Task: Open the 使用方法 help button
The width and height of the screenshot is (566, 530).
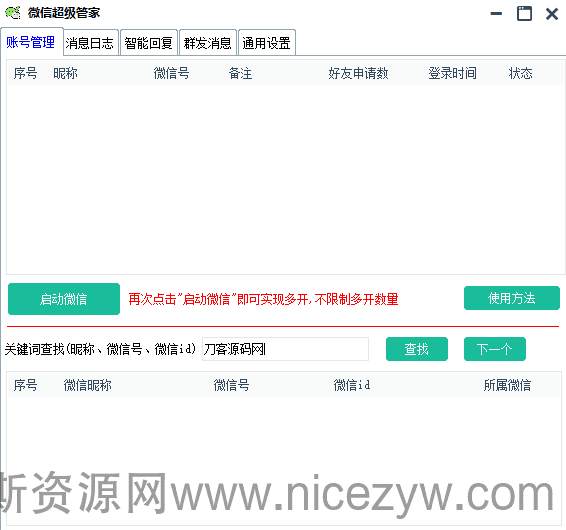Action: coord(511,298)
